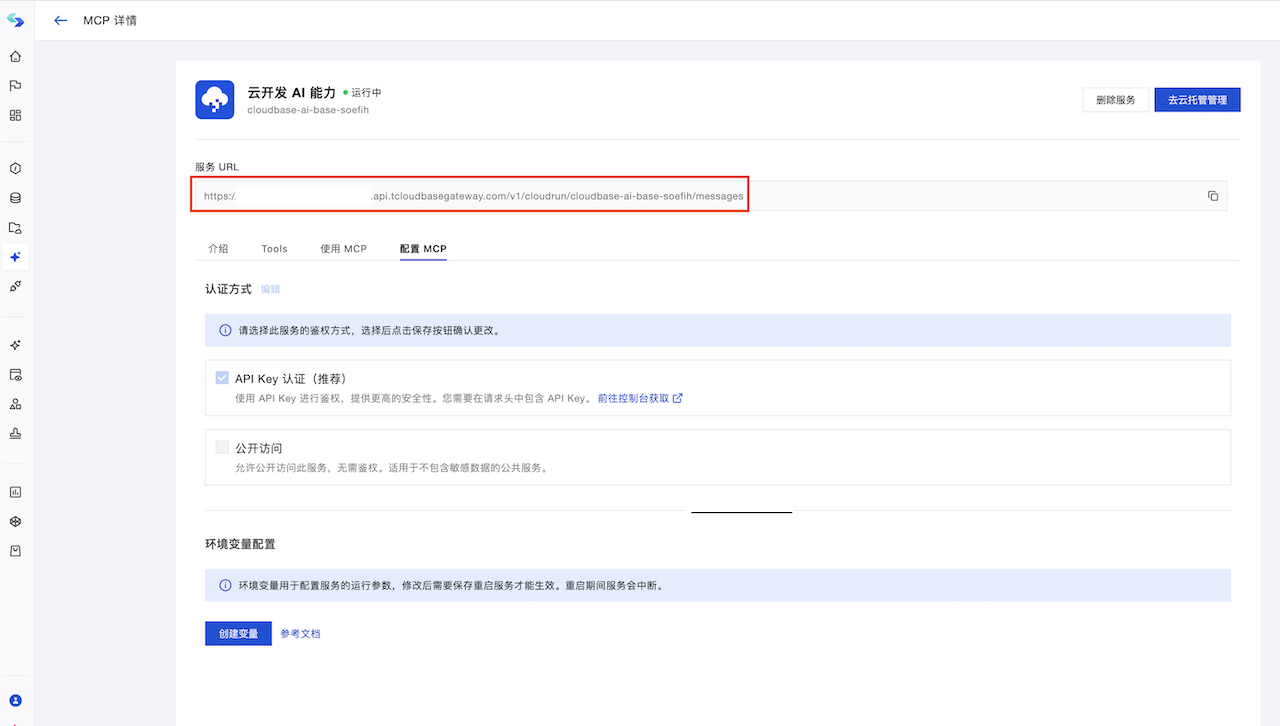This screenshot has width=1280, height=726.
Task: Click the flag icon in sidebar
Action: (15, 86)
